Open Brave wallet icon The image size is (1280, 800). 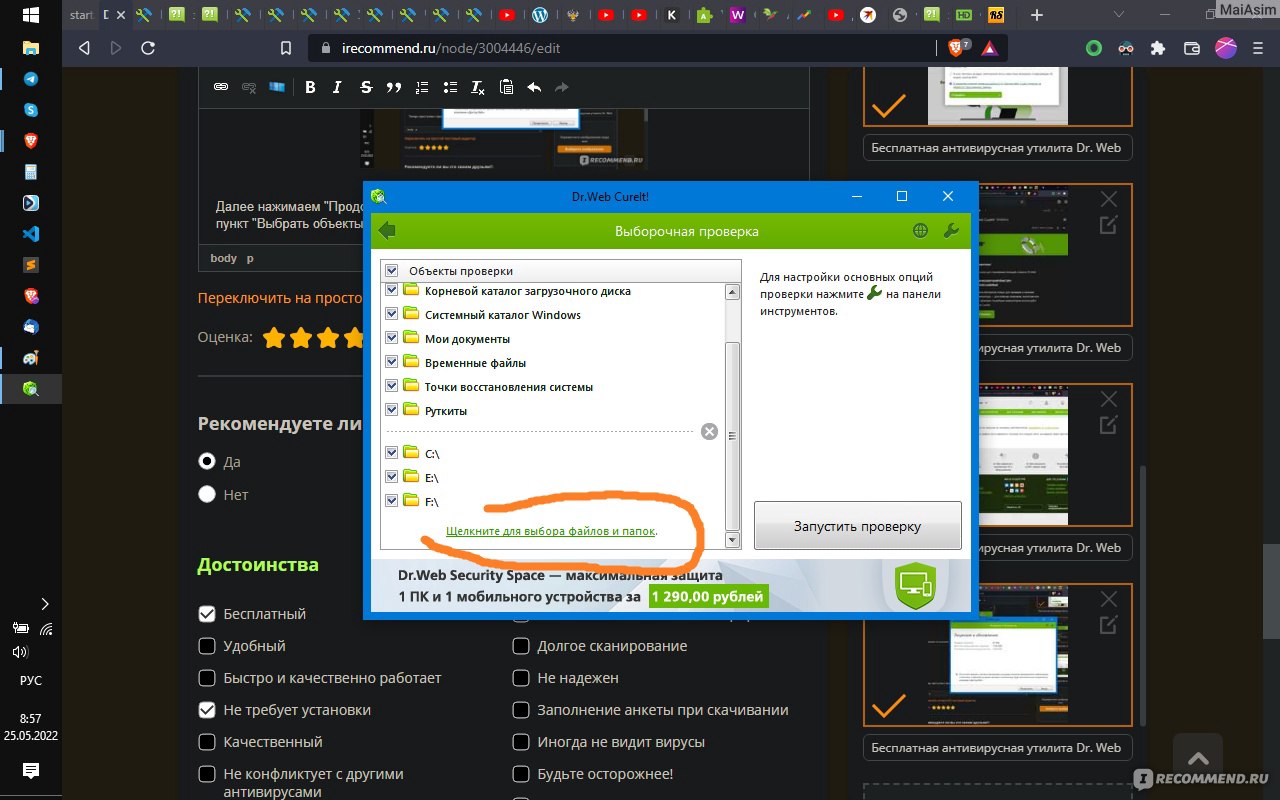(1191, 48)
